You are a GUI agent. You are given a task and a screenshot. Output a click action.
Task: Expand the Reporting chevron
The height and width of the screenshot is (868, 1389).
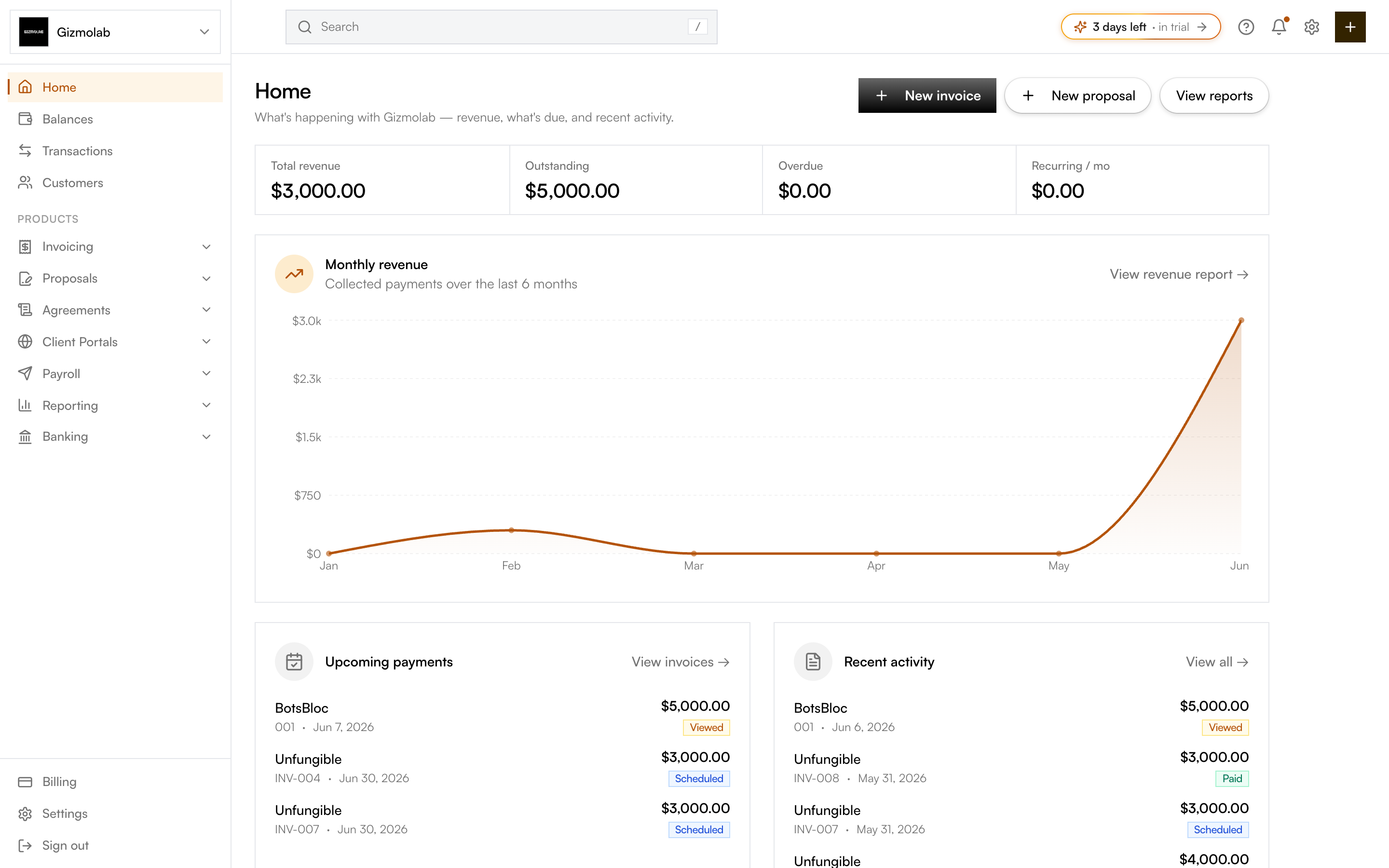[206, 405]
